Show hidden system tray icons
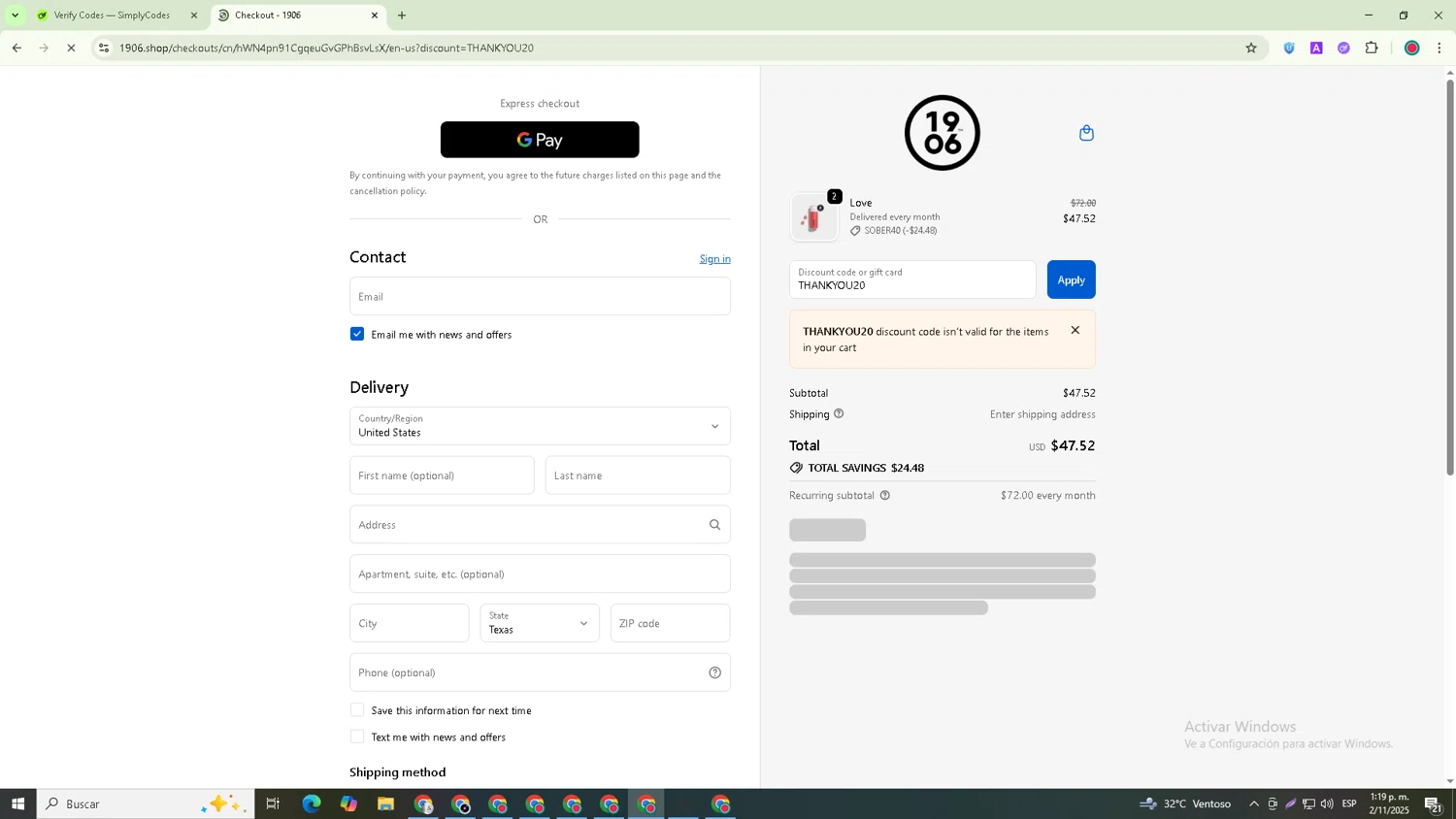This screenshot has width=1456, height=819. pos(1254,803)
